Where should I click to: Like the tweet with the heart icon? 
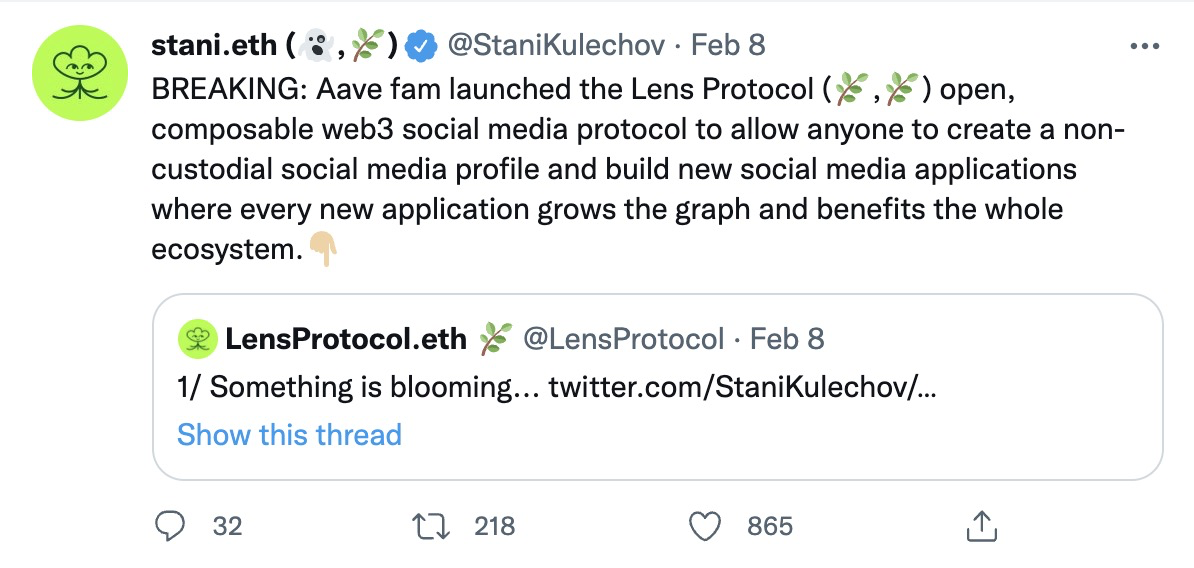click(707, 526)
